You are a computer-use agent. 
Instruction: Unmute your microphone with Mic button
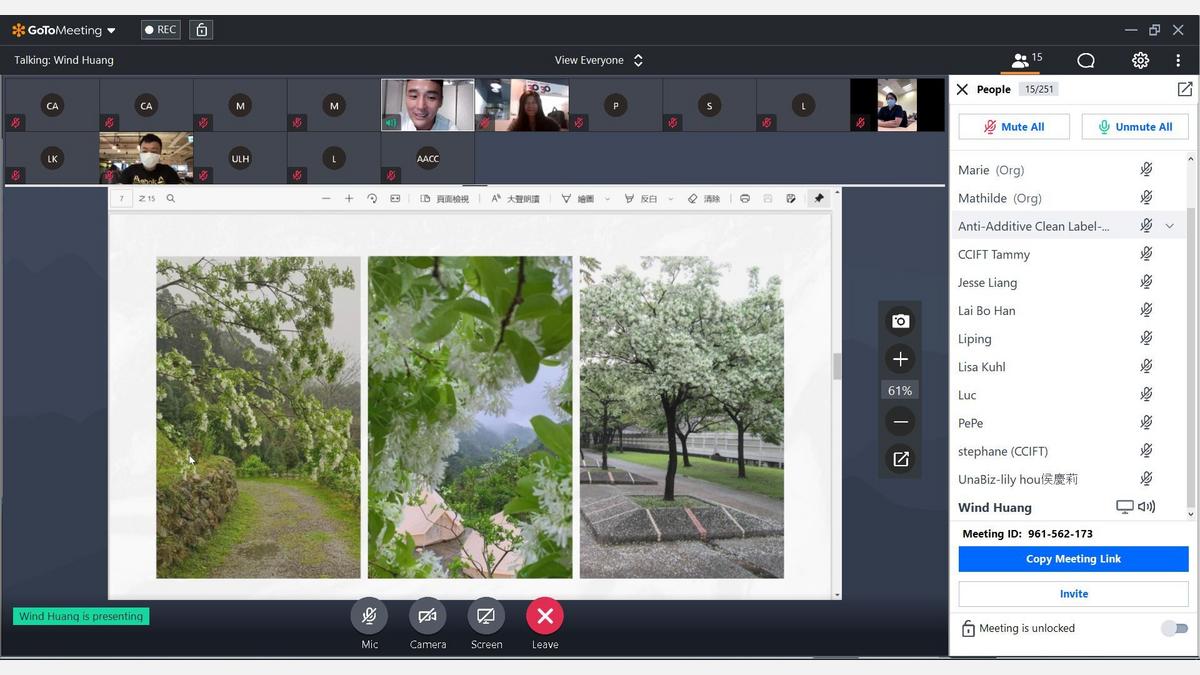point(369,616)
